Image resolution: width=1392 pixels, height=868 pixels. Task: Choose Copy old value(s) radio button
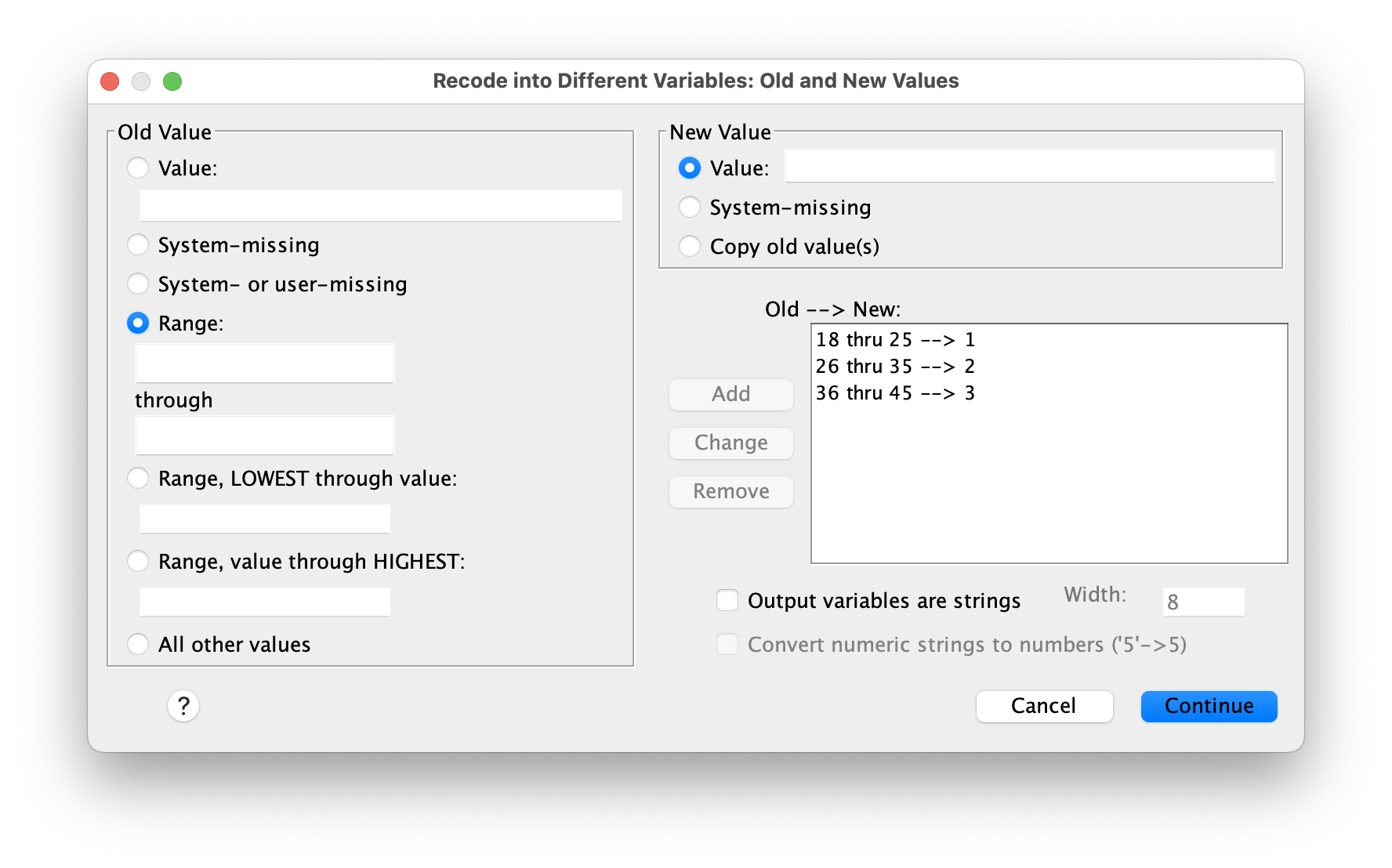[x=690, y=246]
